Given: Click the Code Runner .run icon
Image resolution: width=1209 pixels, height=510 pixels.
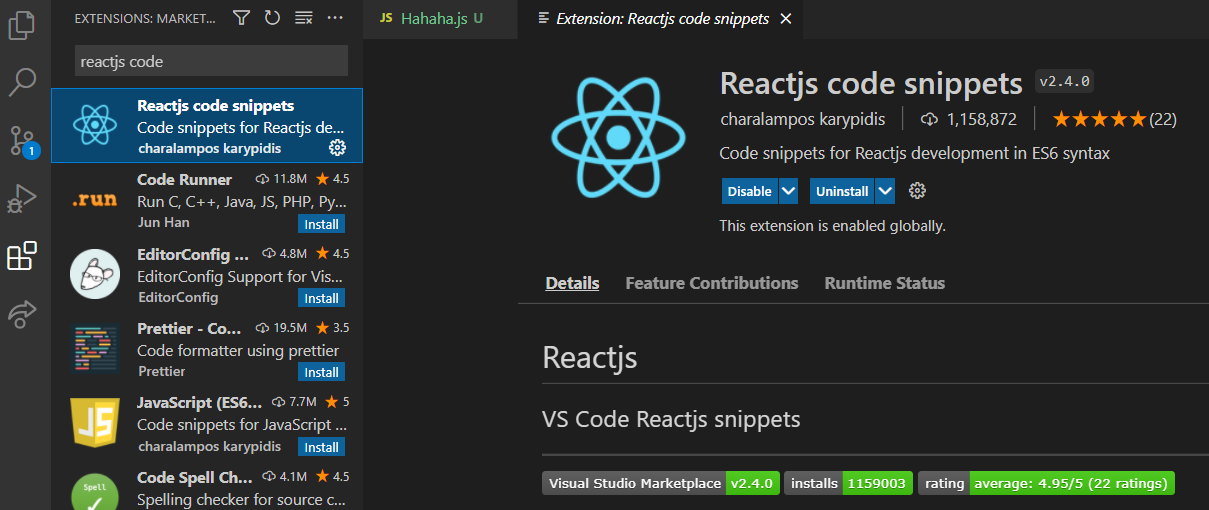Looking at the screenshot, I should (95, 200).
